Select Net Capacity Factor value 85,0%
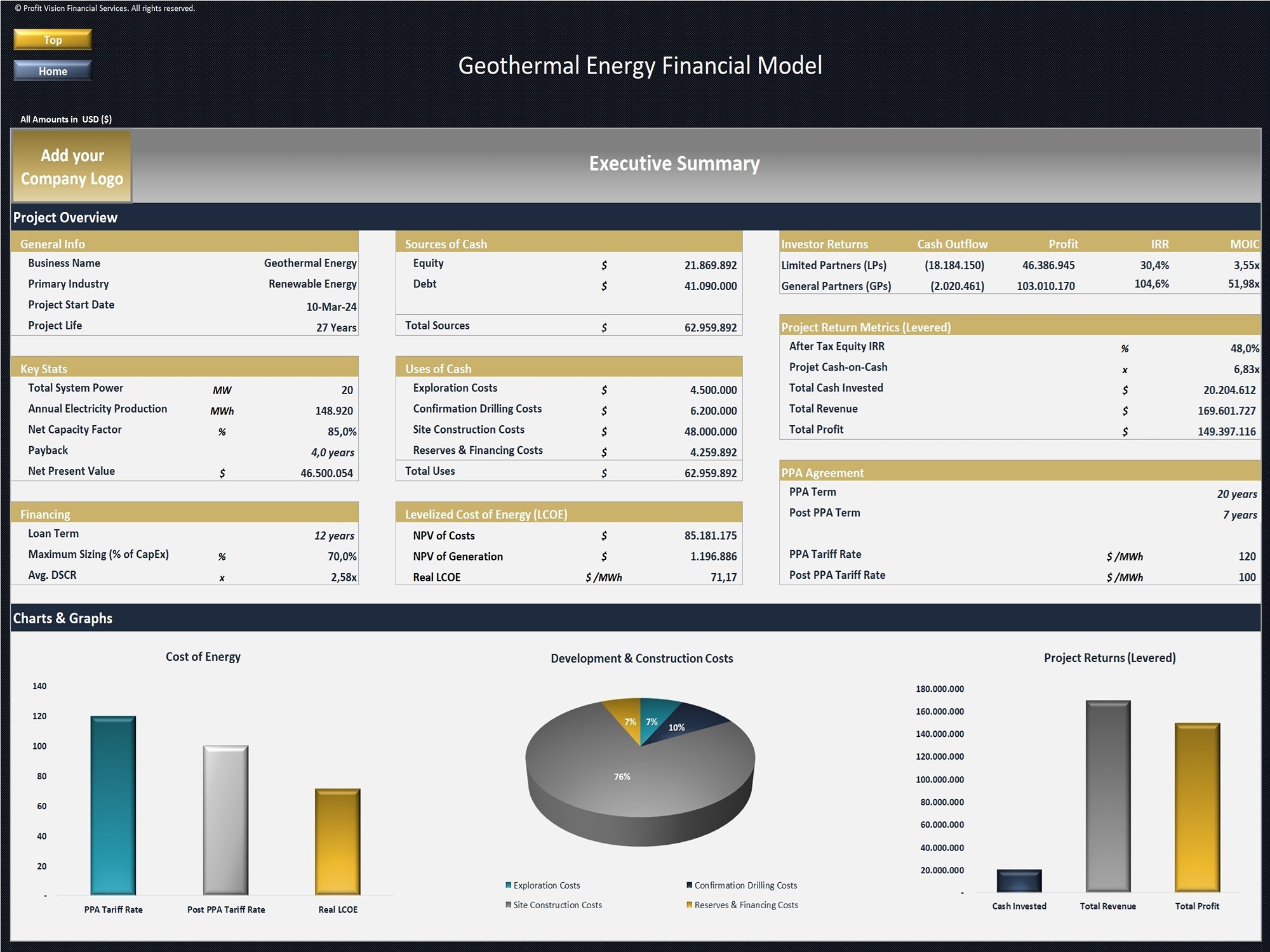Screen dimensions: 1270x952 click(x=342, y=432)
